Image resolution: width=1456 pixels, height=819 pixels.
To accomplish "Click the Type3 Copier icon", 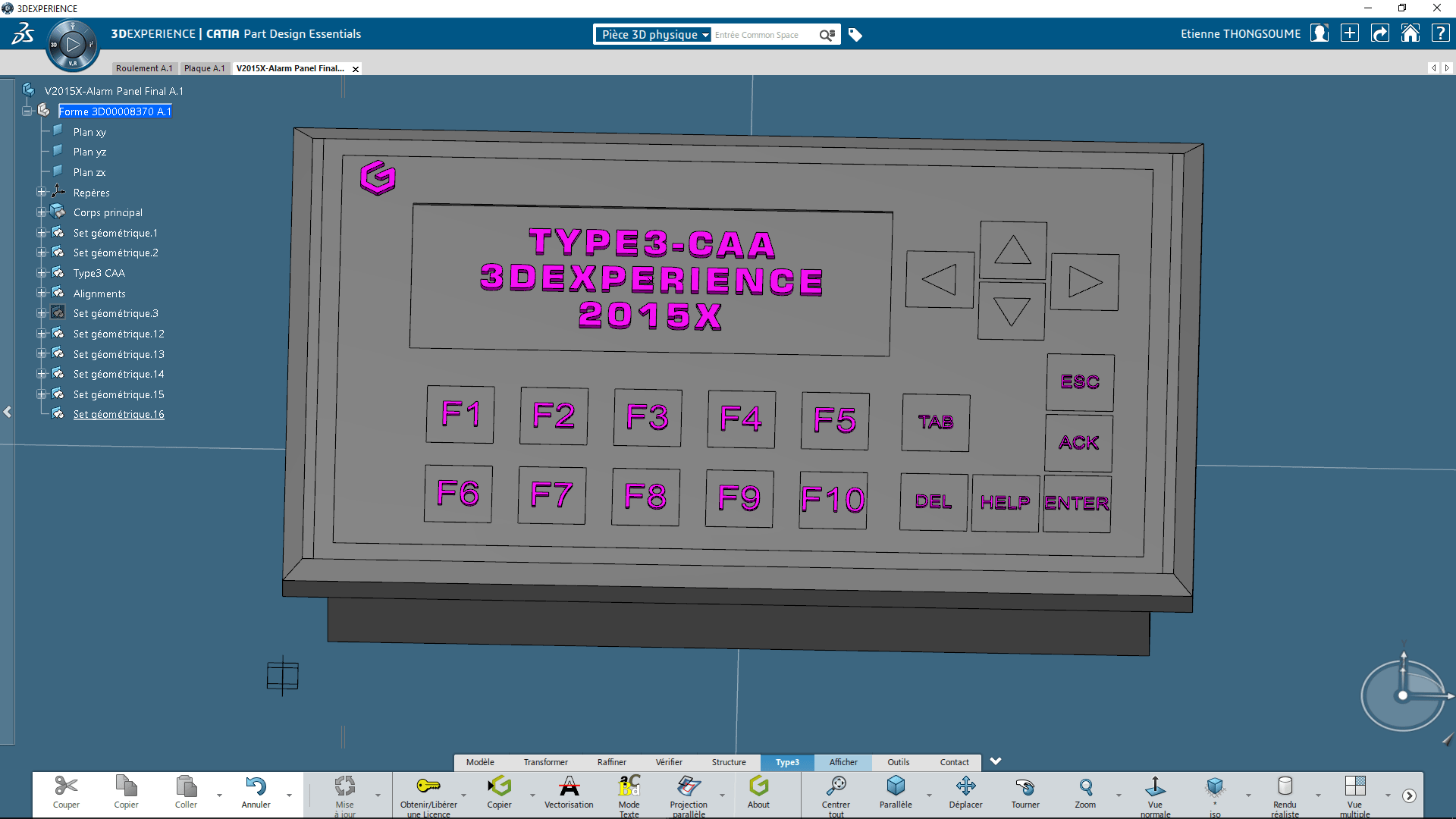I will click(x=499, y=786).
